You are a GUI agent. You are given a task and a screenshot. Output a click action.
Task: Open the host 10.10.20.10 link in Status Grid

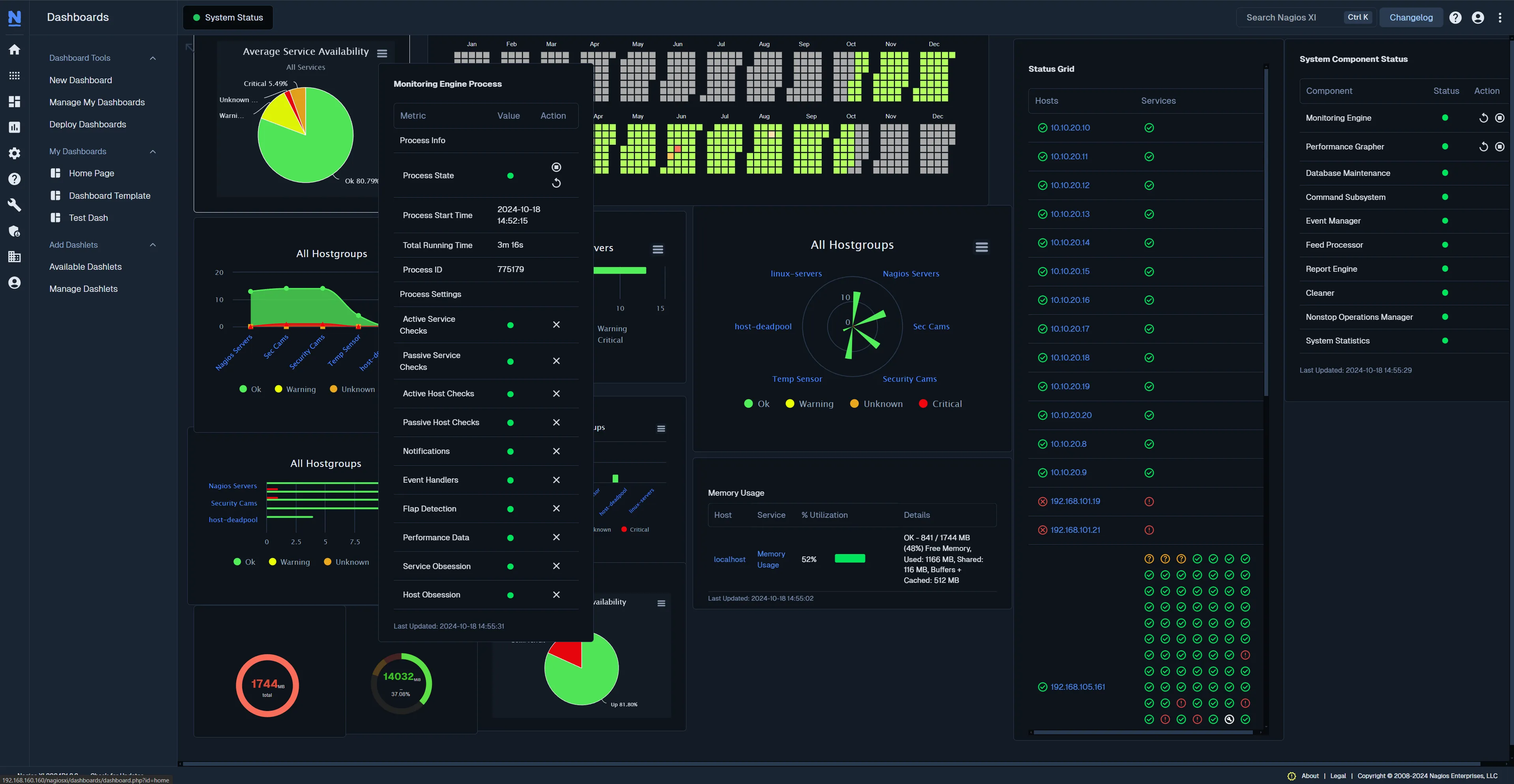point(1070,127)
